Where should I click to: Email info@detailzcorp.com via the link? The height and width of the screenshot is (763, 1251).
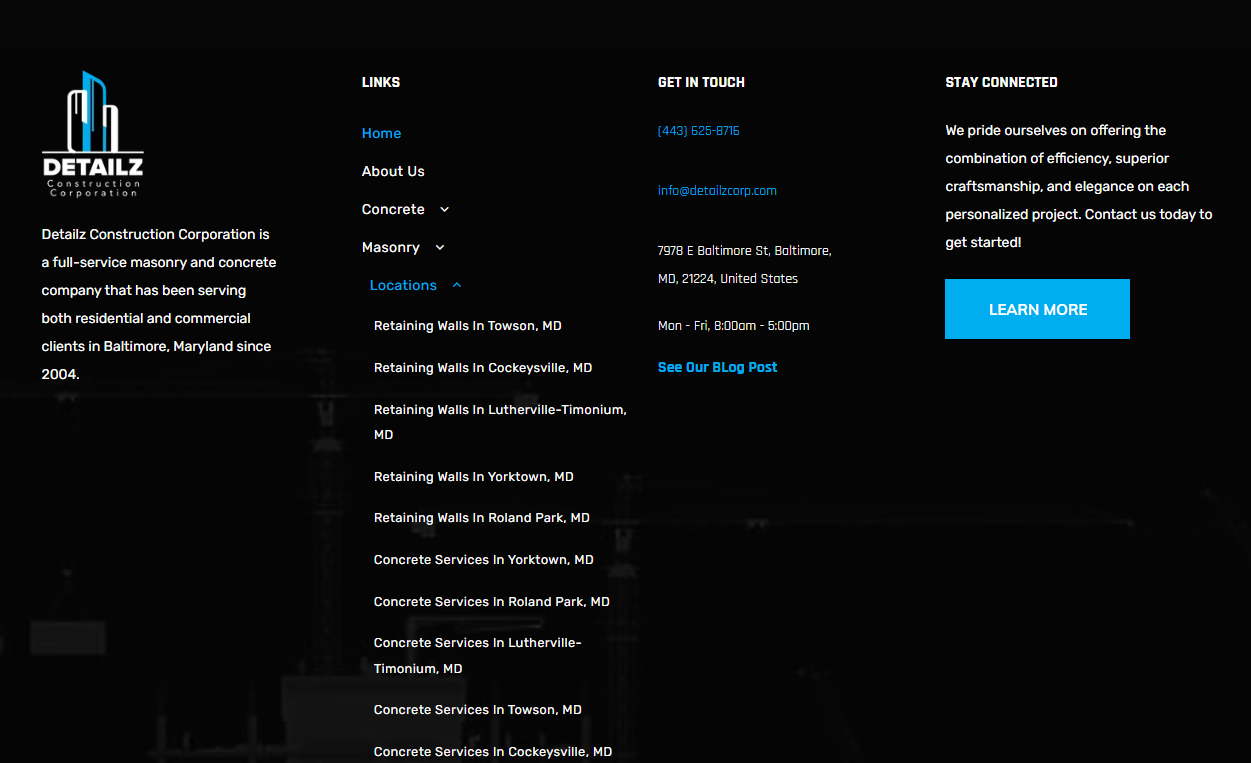(717, 191)
